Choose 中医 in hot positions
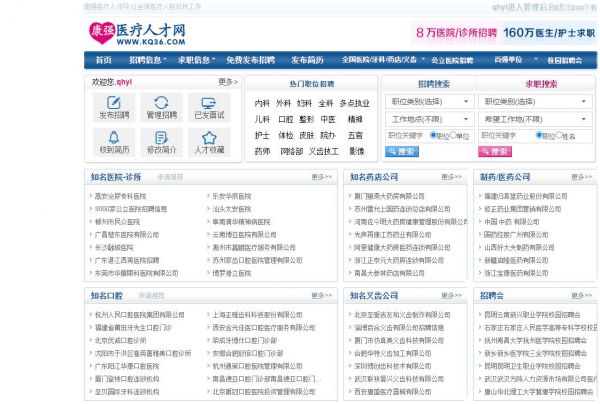 (x=328, y=119)
